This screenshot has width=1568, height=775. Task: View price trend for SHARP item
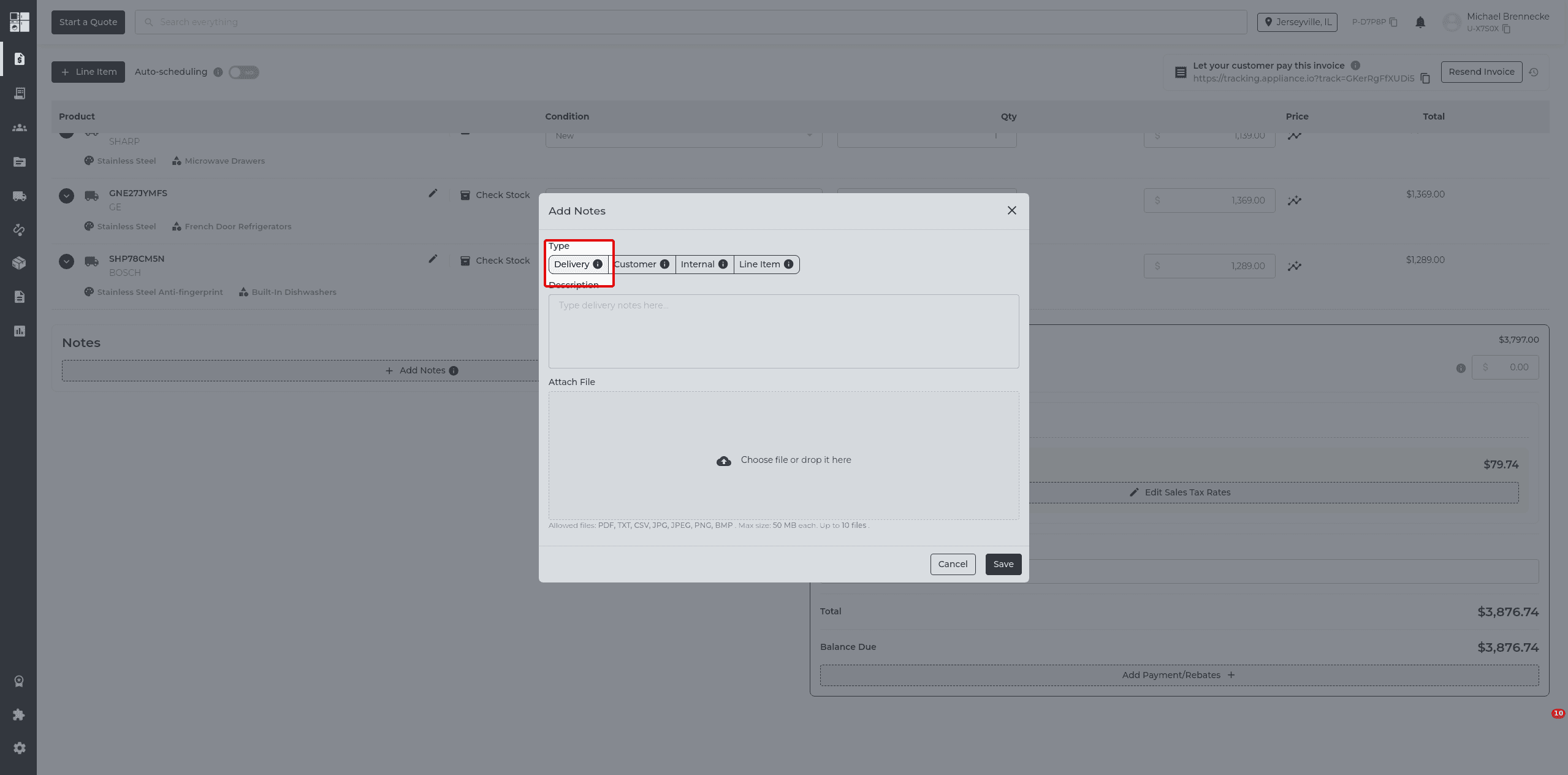coord(1294,136)
